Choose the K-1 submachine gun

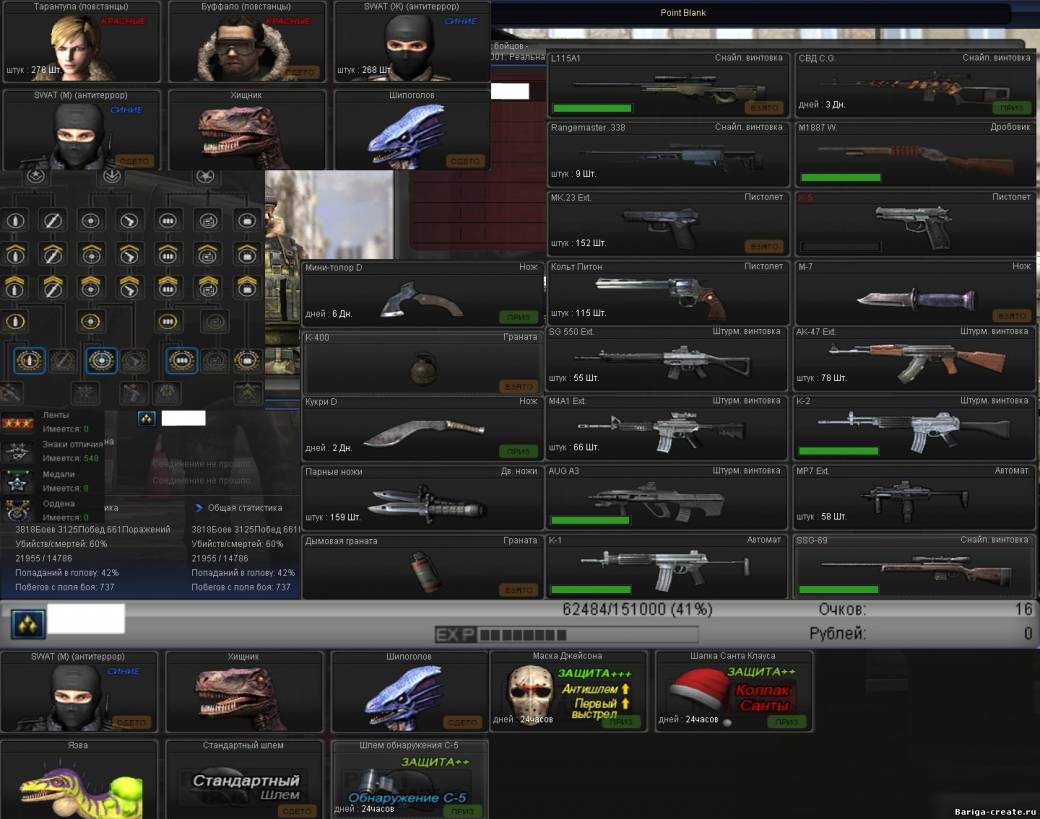(667, 566)
